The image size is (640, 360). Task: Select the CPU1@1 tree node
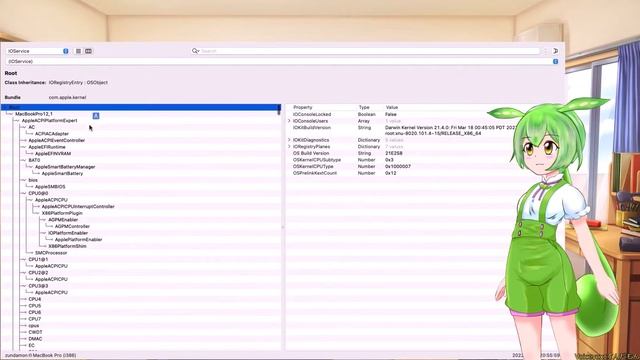click(38, 259)
